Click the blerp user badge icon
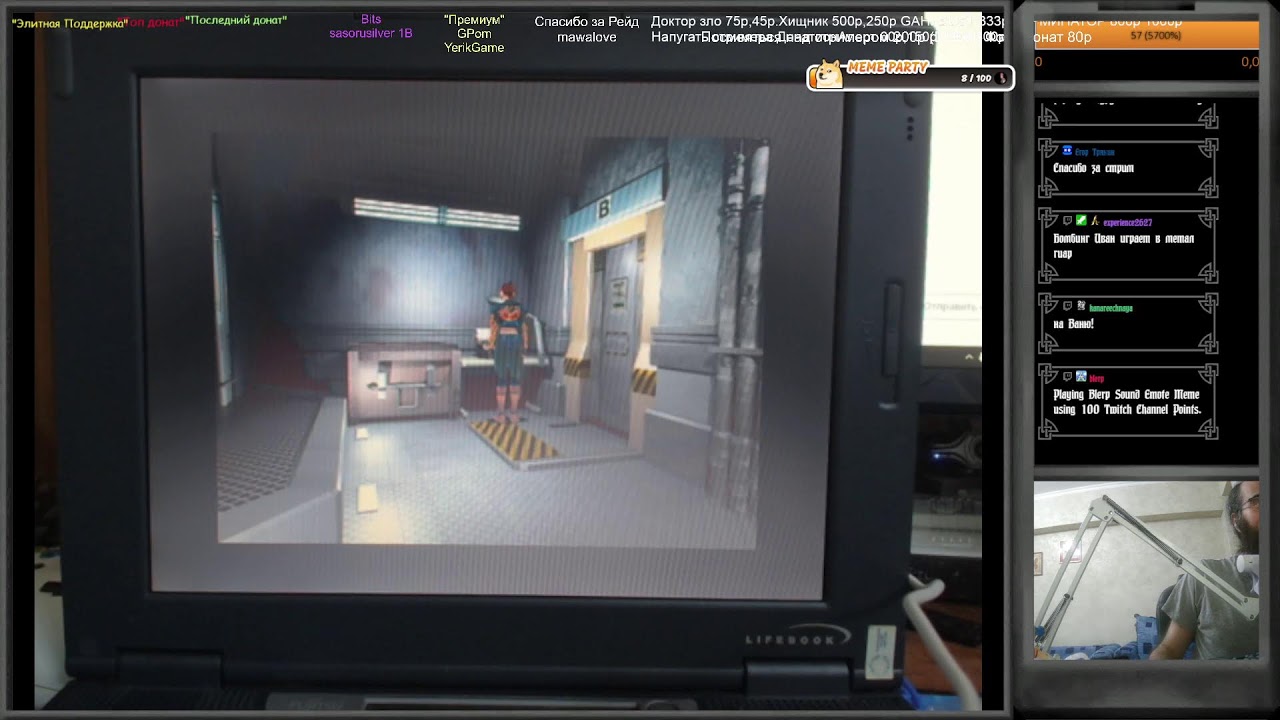This screenshot has width=1280, height=720. 1081,377
